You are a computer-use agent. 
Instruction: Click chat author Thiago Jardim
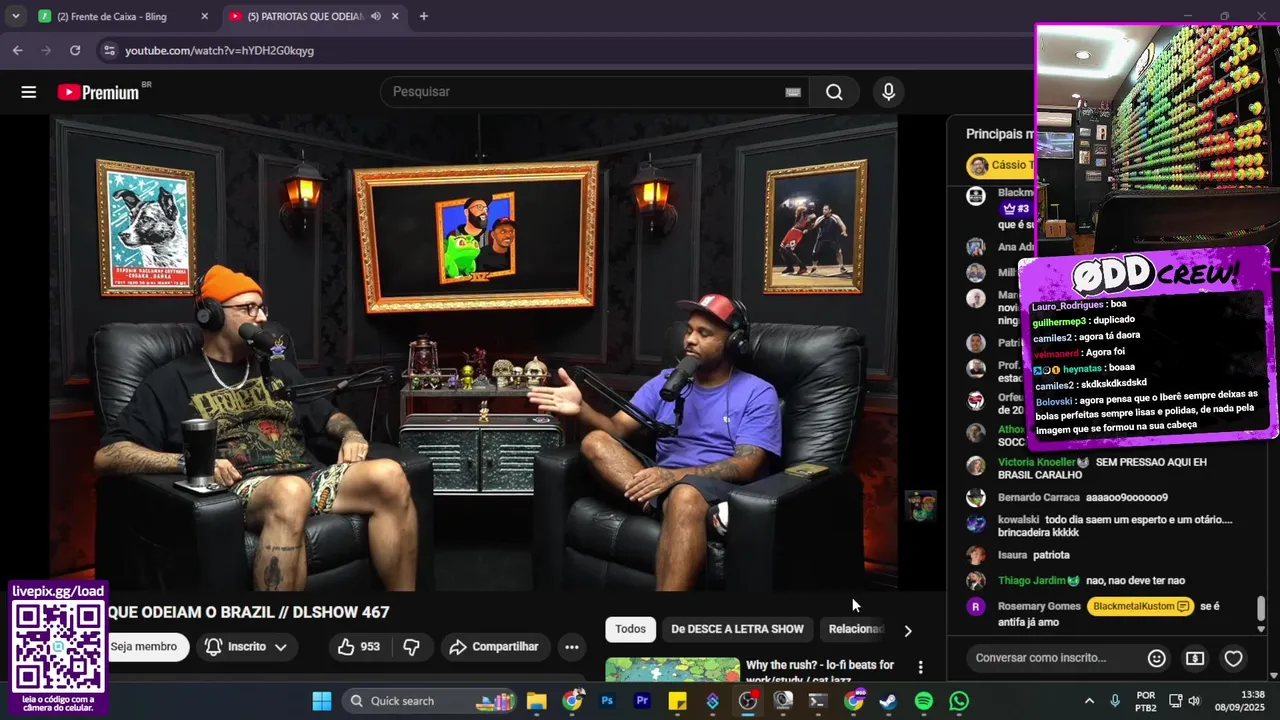point(1032,581)
